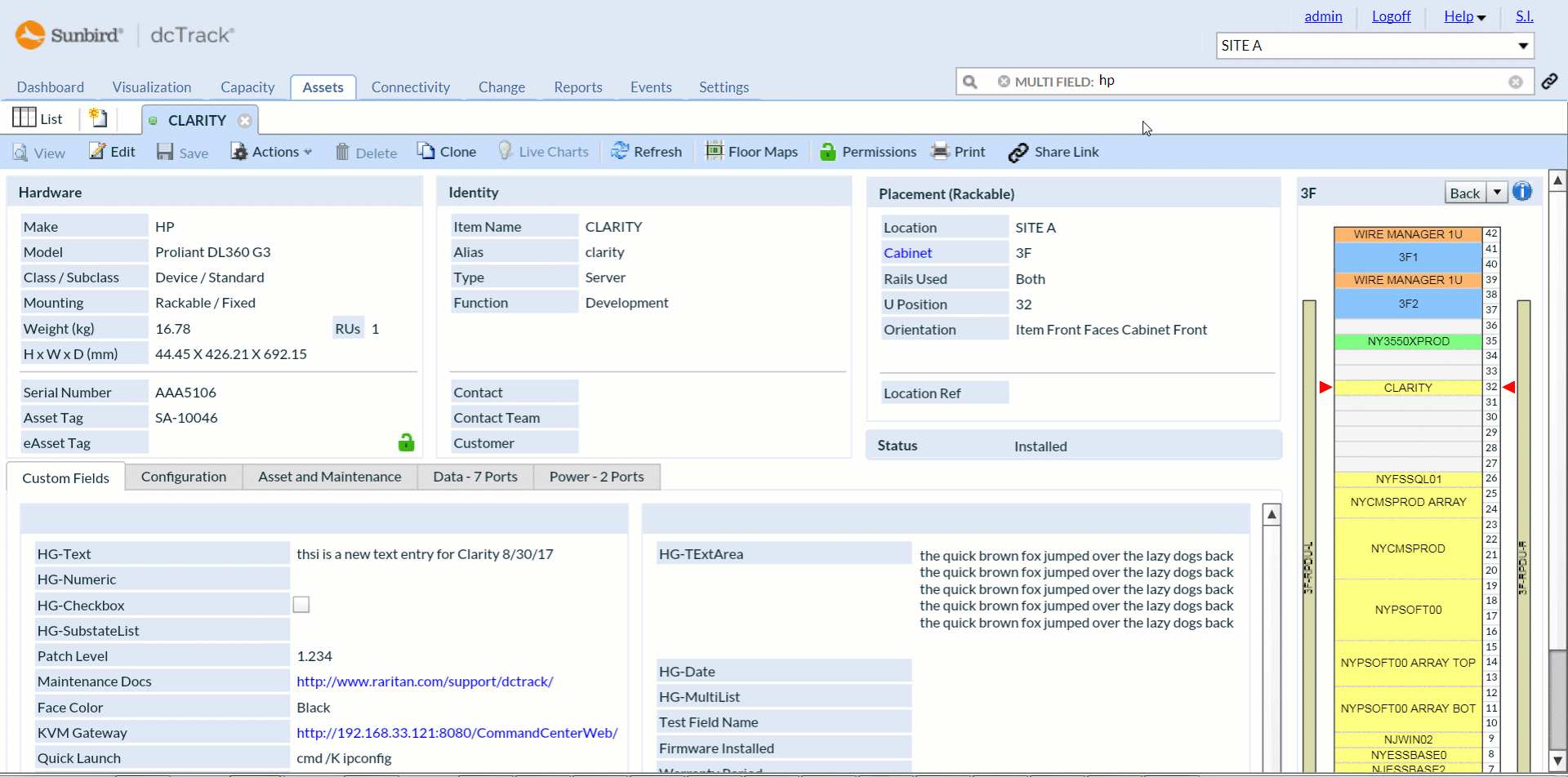Open the Maintenance Docs raritan.com link
Viewport: 1568px width, 777px height.
tap(425, 682)
